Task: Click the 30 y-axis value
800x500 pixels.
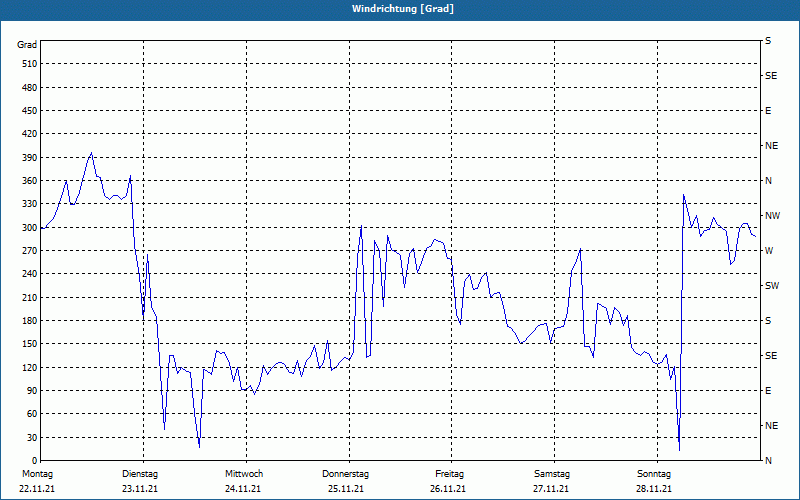Action: 32,437
